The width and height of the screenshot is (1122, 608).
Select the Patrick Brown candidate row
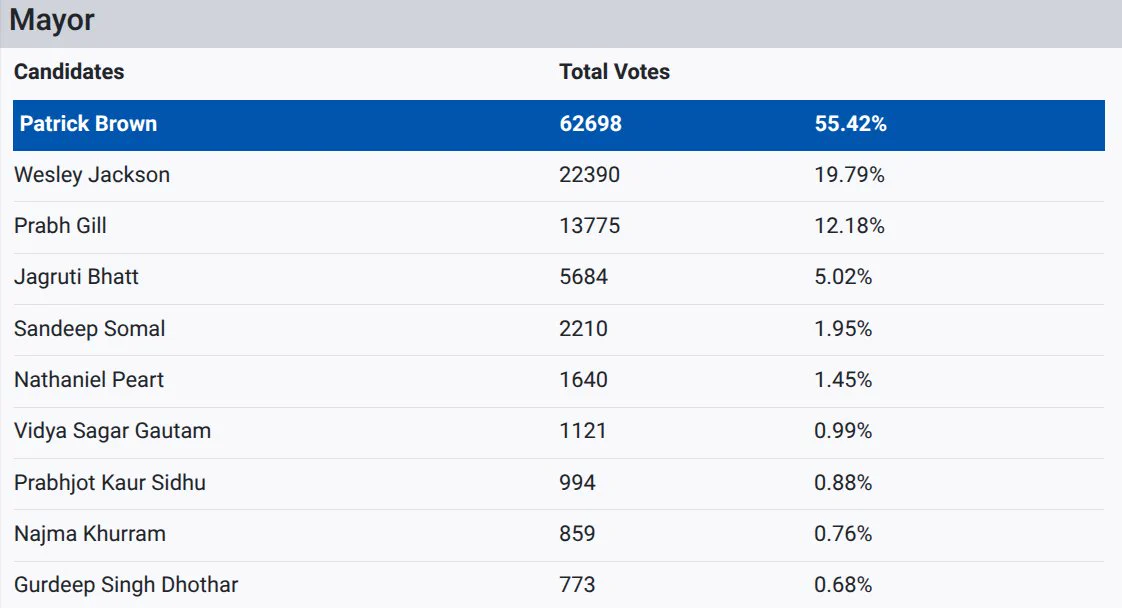click(558, 124)
